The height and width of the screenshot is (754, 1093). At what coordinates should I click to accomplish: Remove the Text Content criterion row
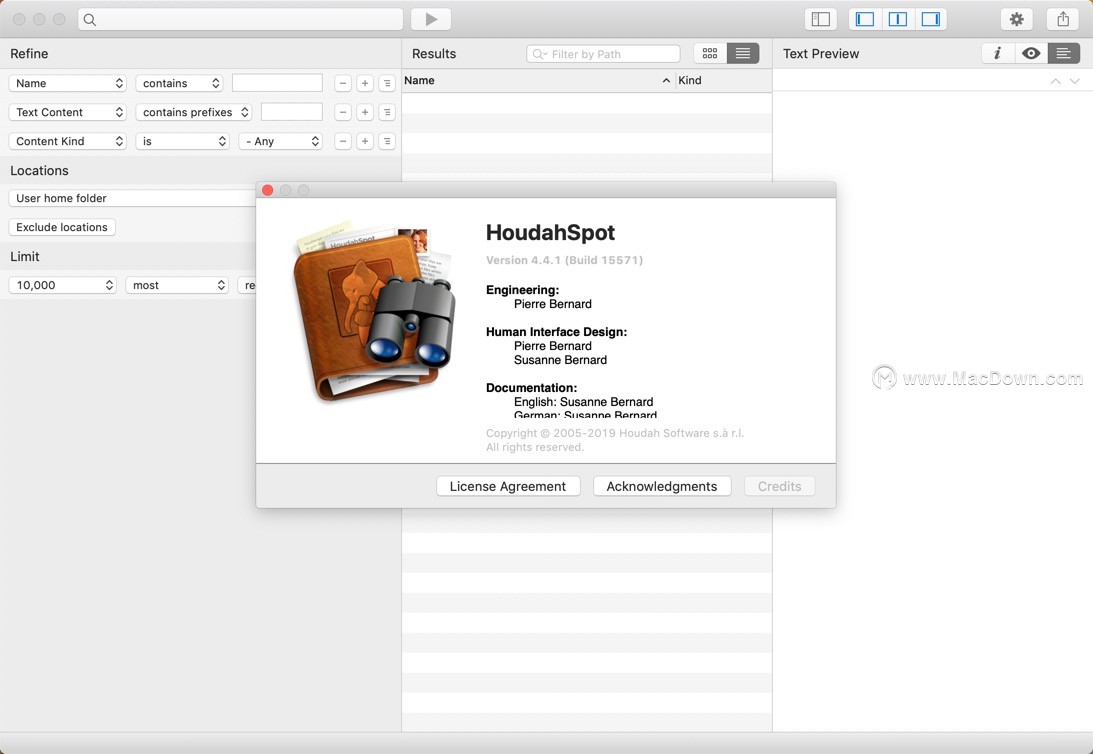click(x=342, y=112)
